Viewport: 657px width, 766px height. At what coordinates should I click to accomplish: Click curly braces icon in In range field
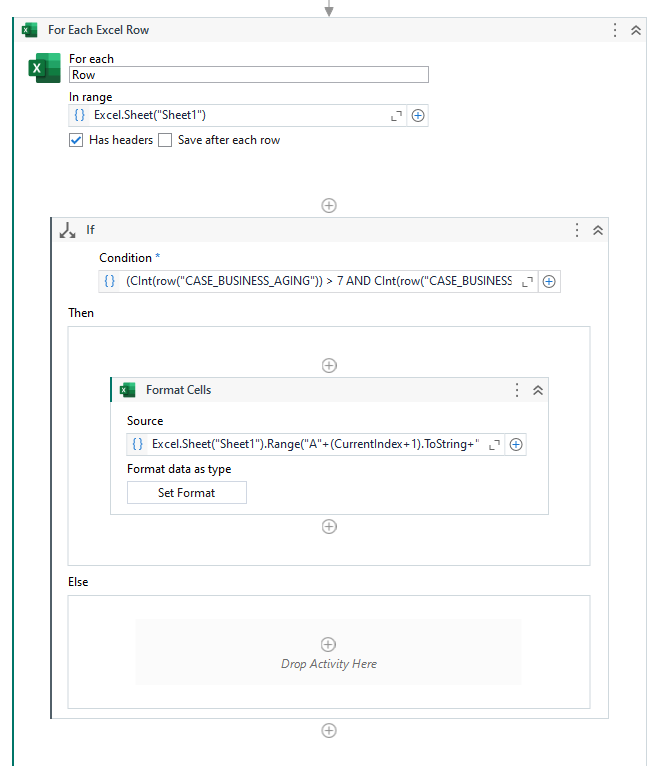79,115
